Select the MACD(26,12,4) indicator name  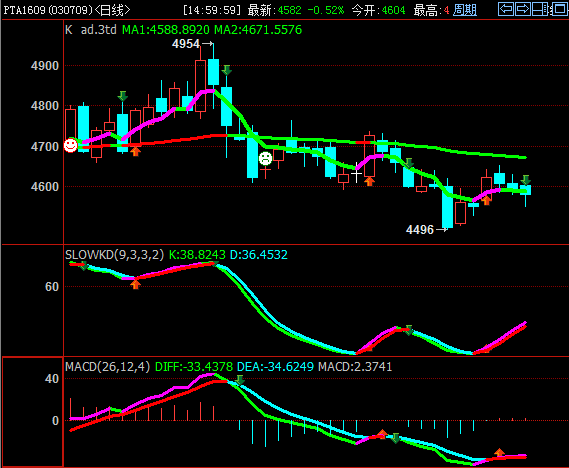pos(107,366)
